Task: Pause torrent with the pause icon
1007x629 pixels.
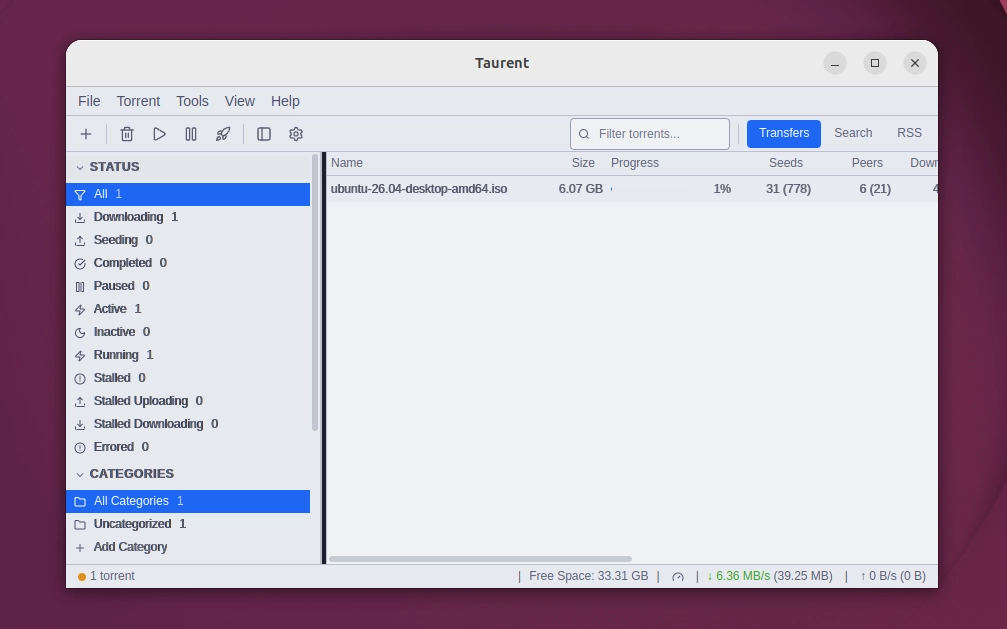Action: (191, 134)
